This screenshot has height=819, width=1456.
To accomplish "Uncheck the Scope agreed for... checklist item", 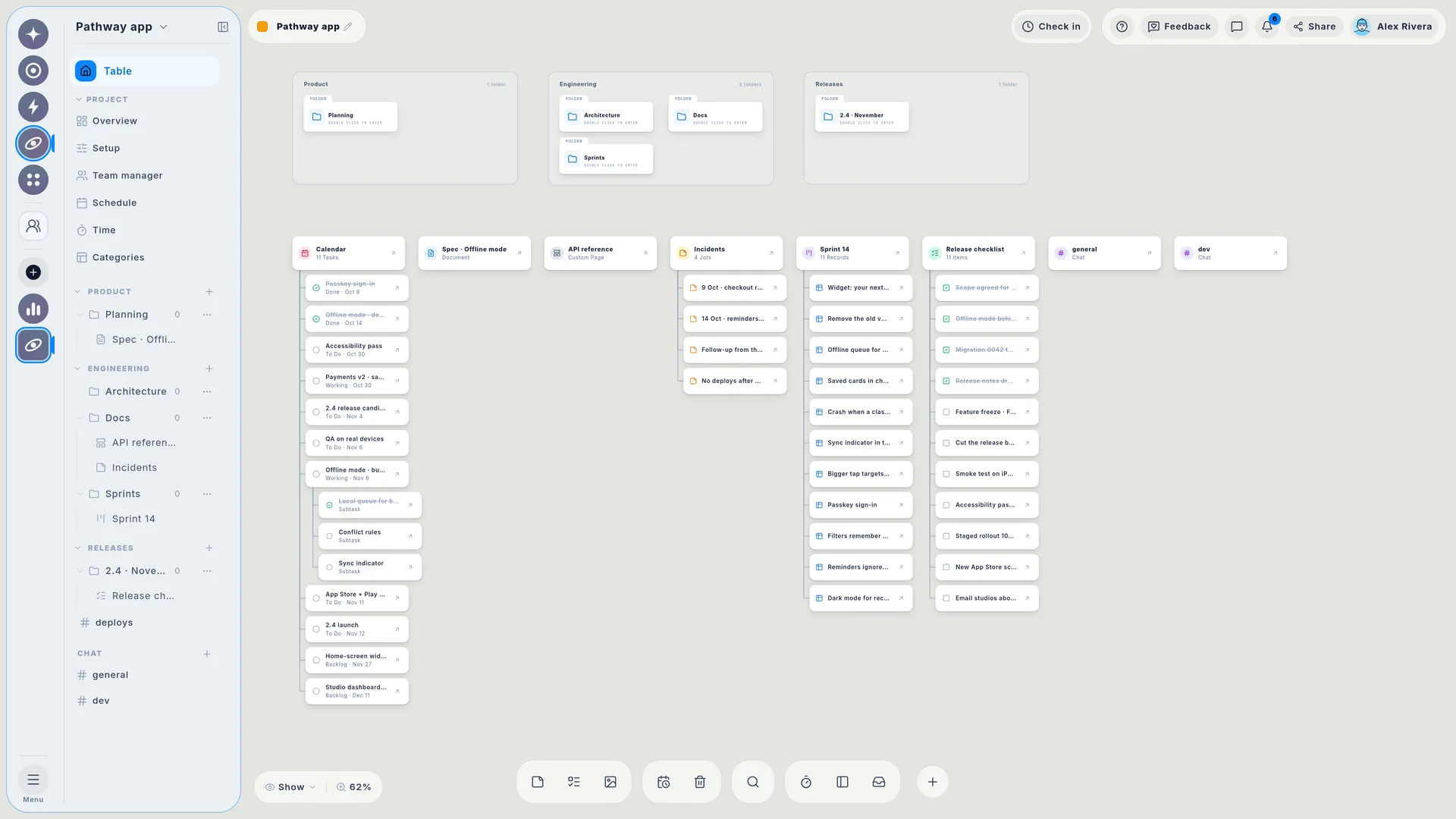I will tap(946, 288).
